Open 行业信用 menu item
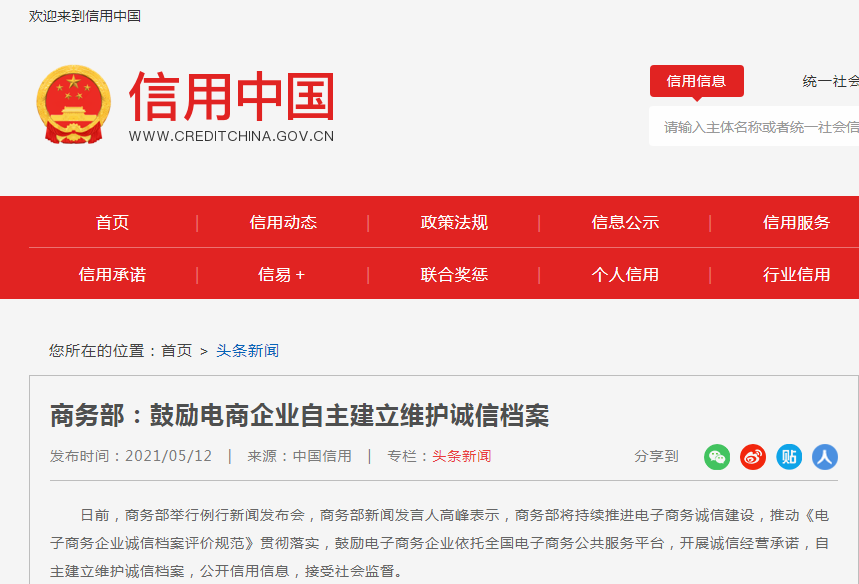Screen dimensions: 859x584 [797, 274]
